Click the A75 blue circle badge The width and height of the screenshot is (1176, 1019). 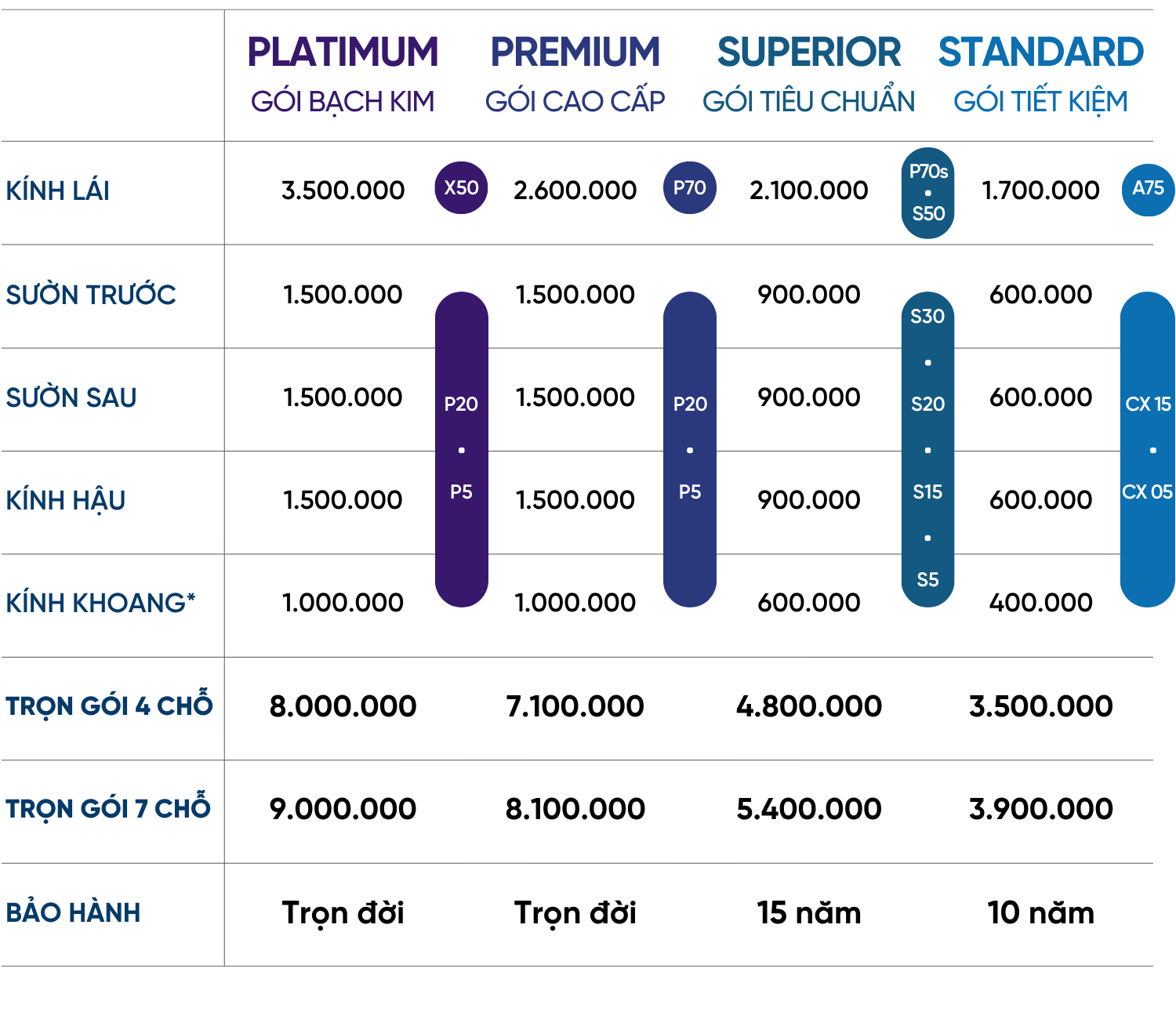1148,189
